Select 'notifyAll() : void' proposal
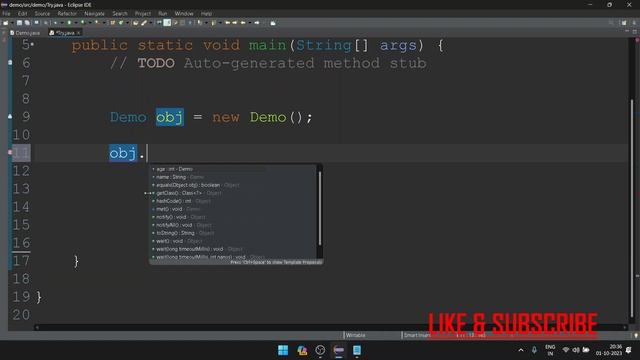The height and width of the screenshot is (360, 640). coord(233,225)
